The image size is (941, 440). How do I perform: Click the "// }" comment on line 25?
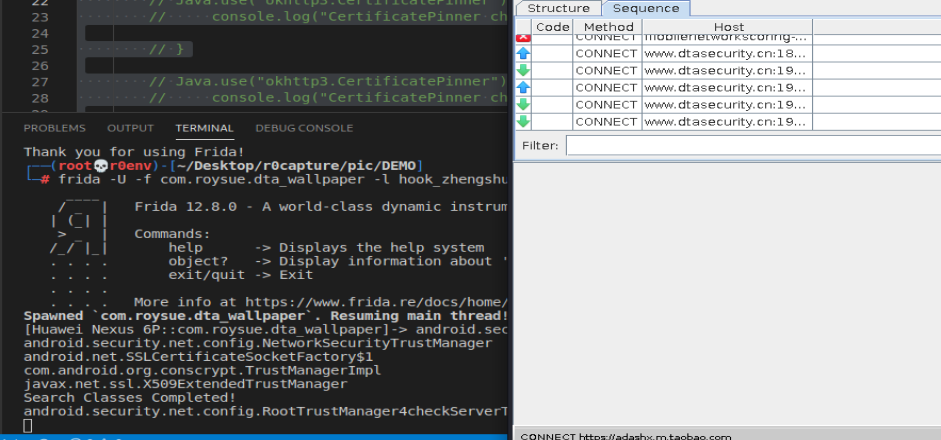(x=167, y=49)
